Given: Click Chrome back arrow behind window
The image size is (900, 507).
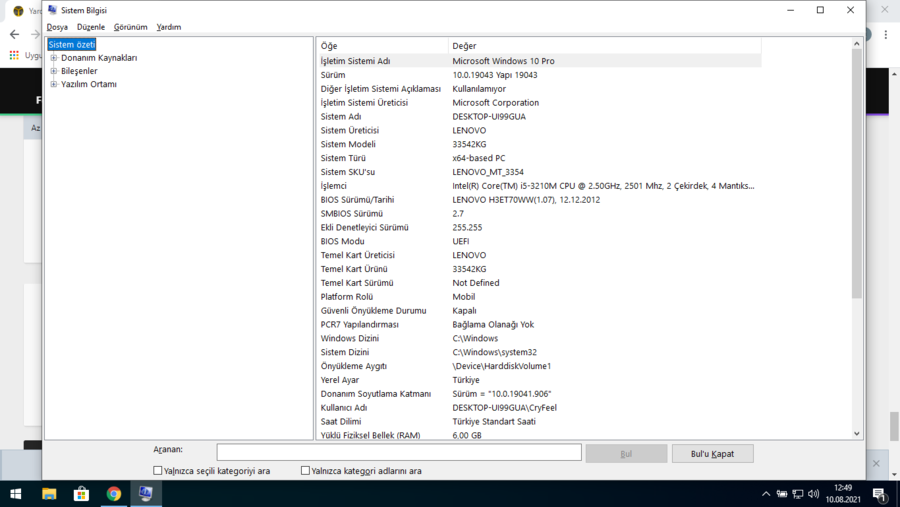Looking at the screenshot, I should point(14,34).
